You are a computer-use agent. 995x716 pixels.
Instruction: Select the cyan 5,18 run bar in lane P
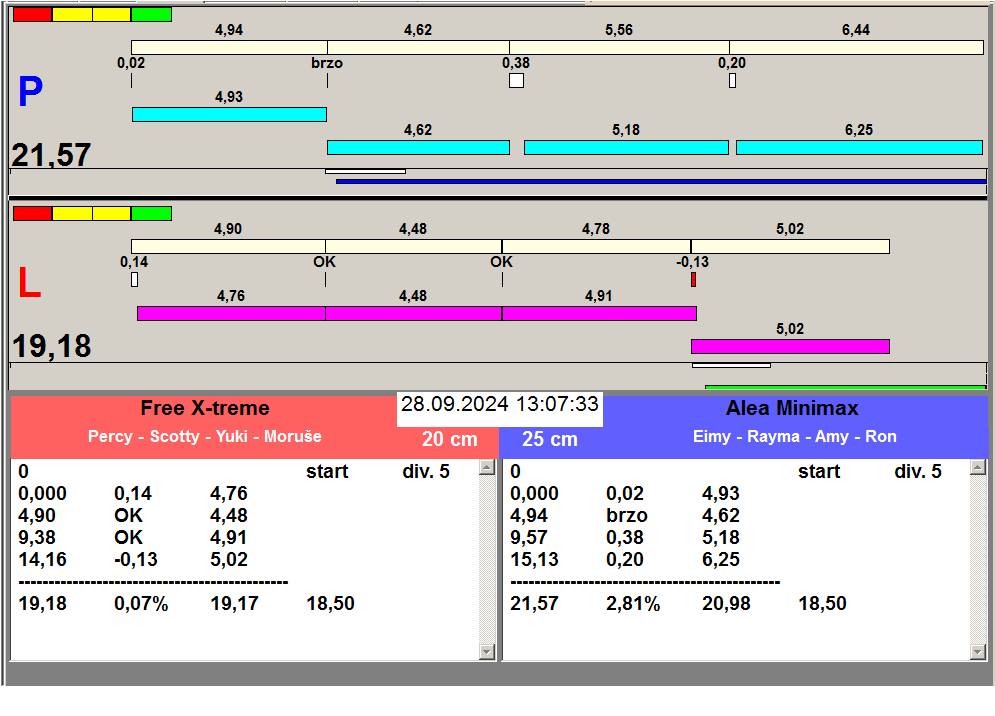pyautogui.click(x=626, y=147)
